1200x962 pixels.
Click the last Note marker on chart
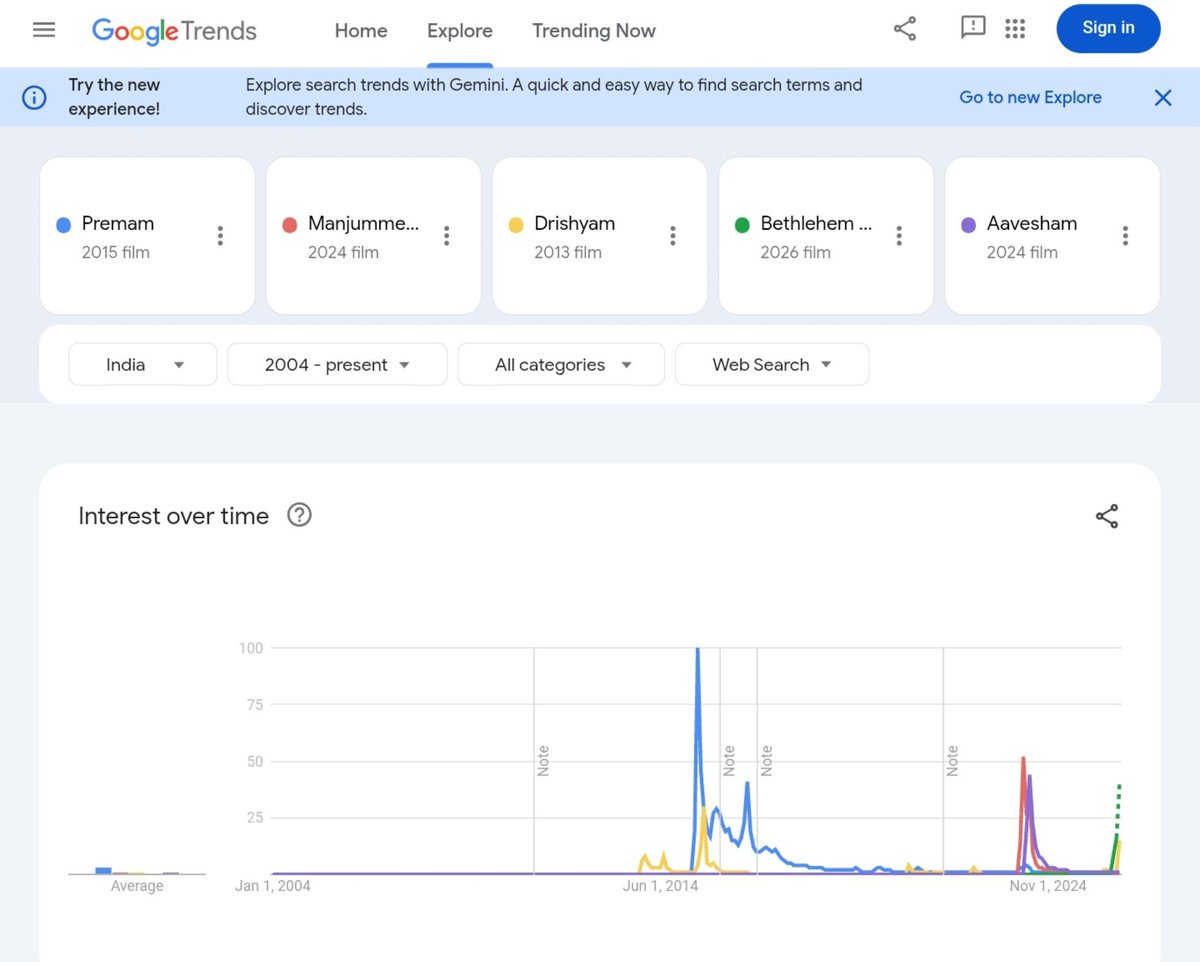952,761
